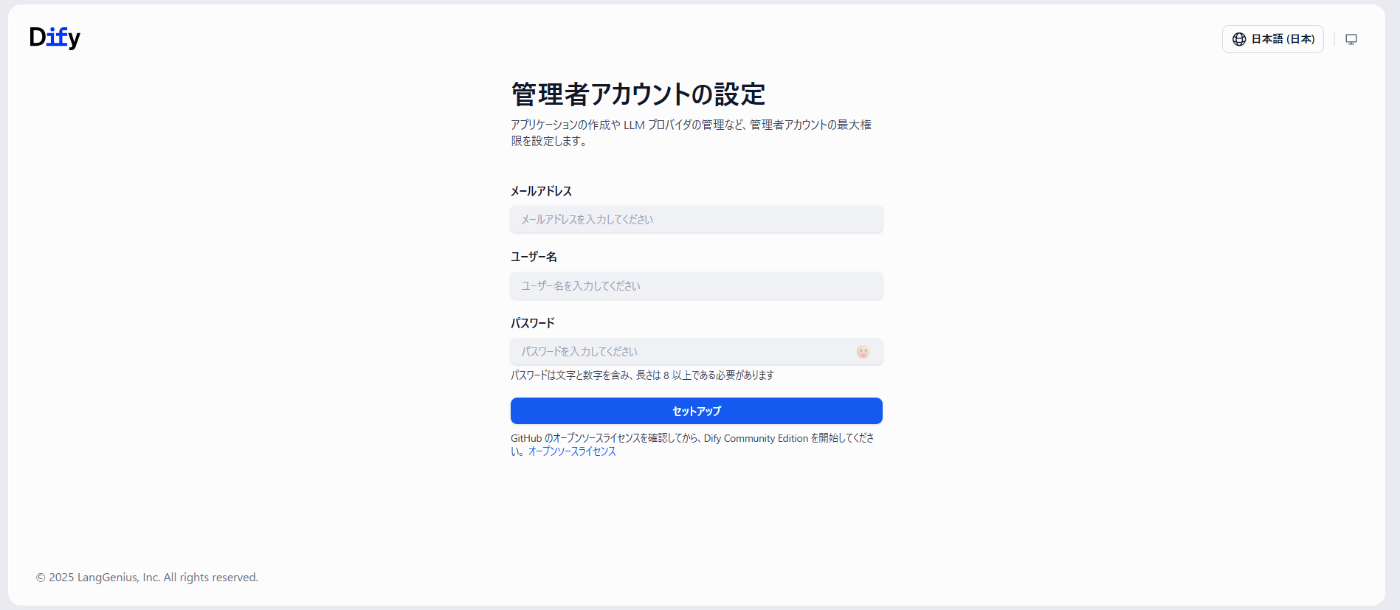This screenshot has height=610, width=1400.
Task: Open the オープンソースライセンス link
Action: [572, 452]
